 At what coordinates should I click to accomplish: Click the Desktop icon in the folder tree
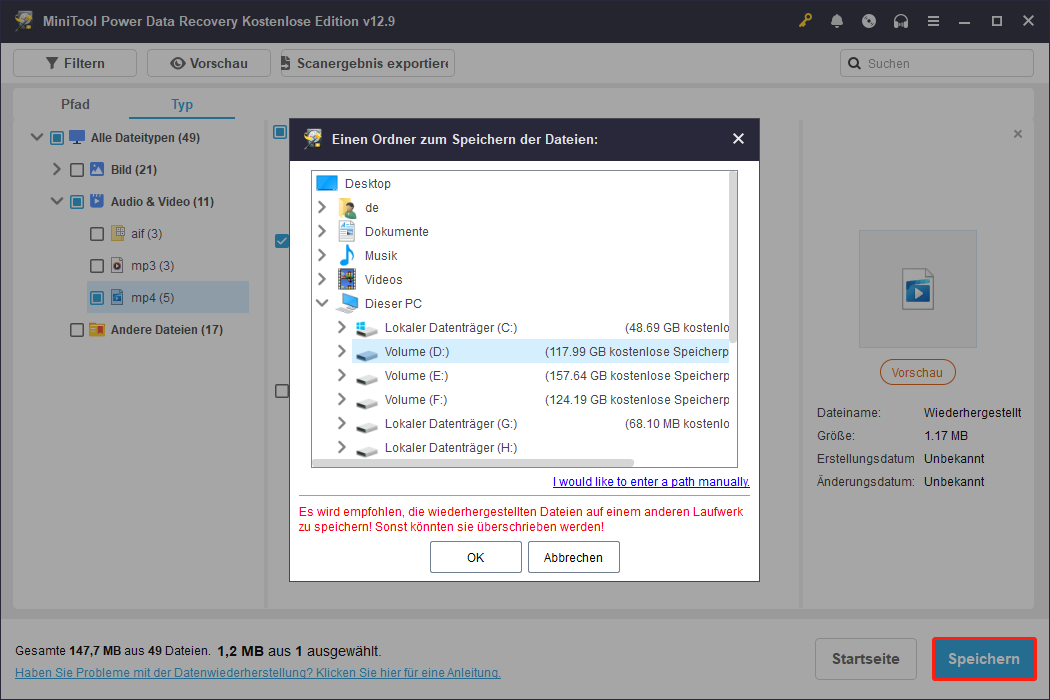(327, 183)
